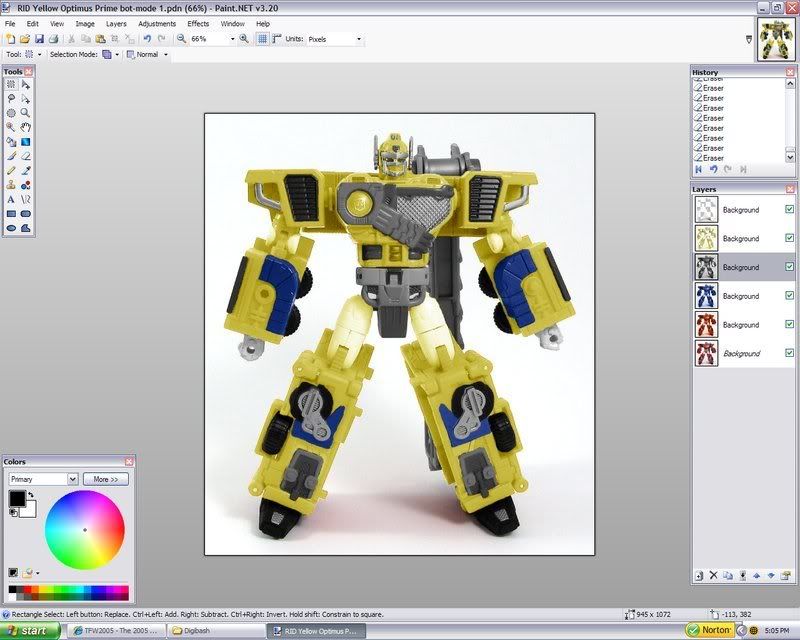Select the Rounded Rectangle tool
Image resolution: width=800 pixels, height=640 pixels.
pyautogui.click(x=26, y=214)
